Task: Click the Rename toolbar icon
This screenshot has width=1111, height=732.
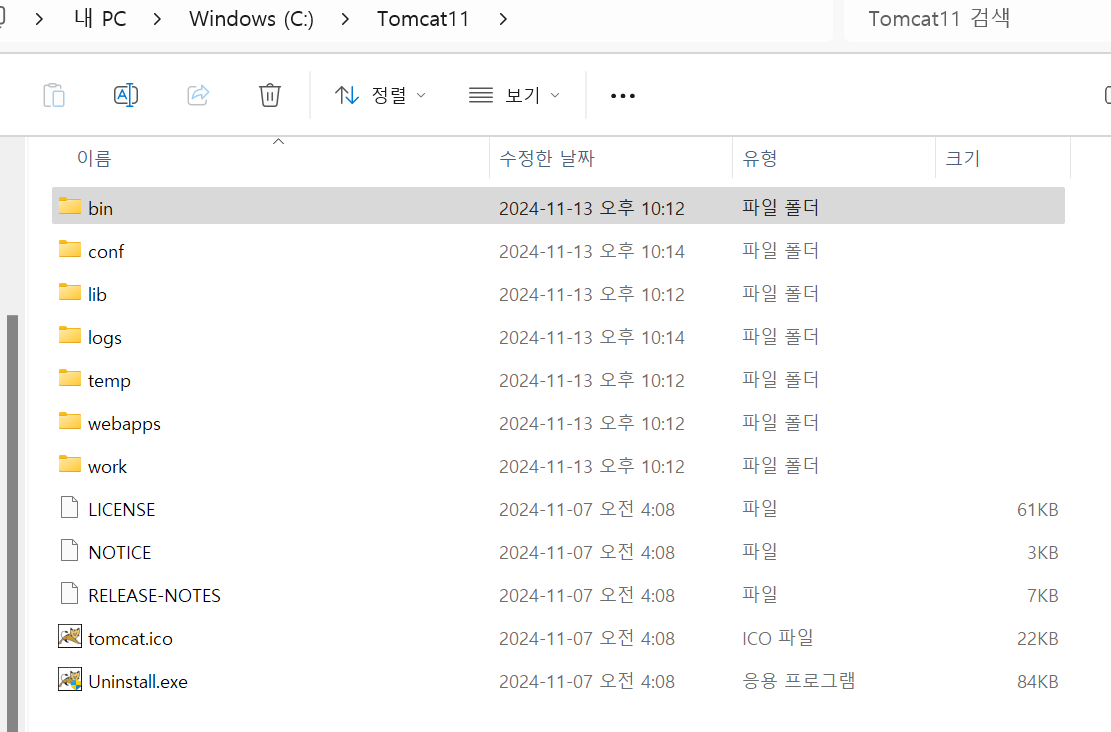Action: (x=126, y=95)
